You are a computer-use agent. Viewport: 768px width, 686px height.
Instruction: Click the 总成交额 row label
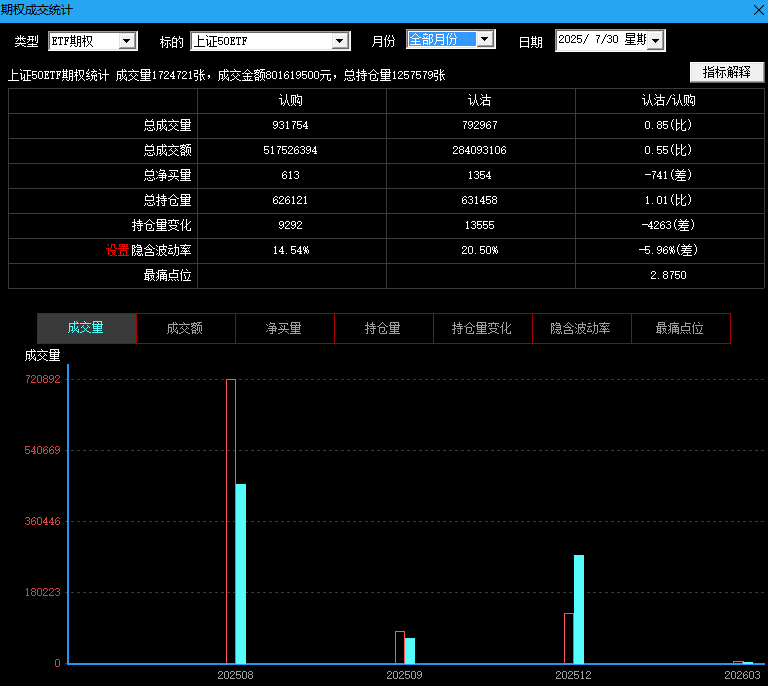point(167,151)
